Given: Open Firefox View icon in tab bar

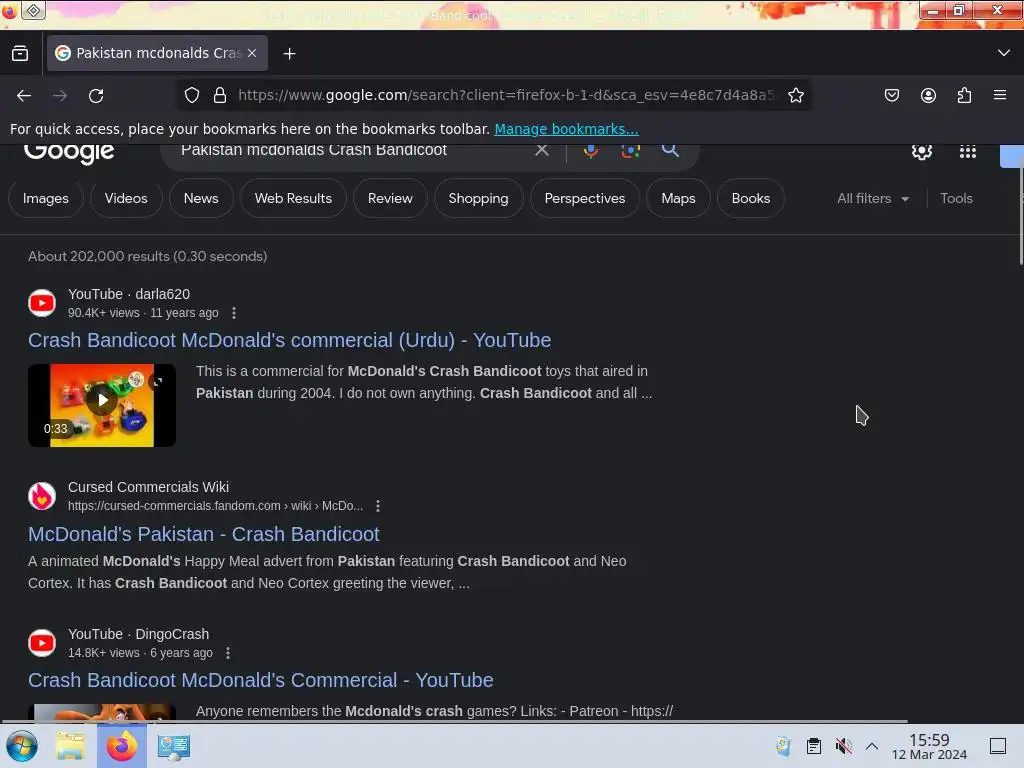Looking at the screenshot, I should (x=20, y=54).
